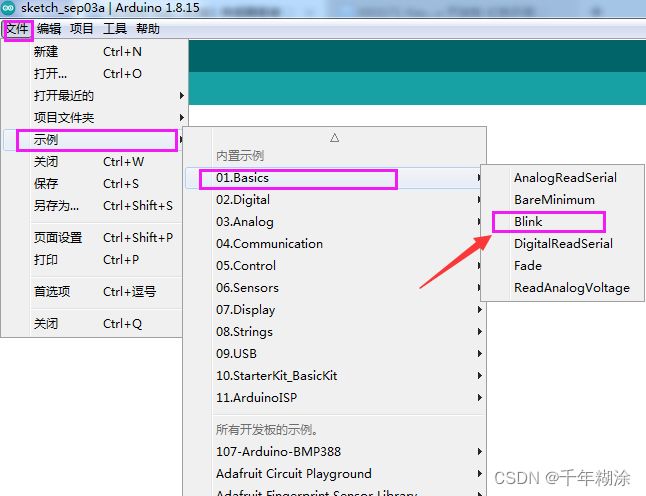
Task: Expand 05.Control examples submenu
Action: click(335, 266)
